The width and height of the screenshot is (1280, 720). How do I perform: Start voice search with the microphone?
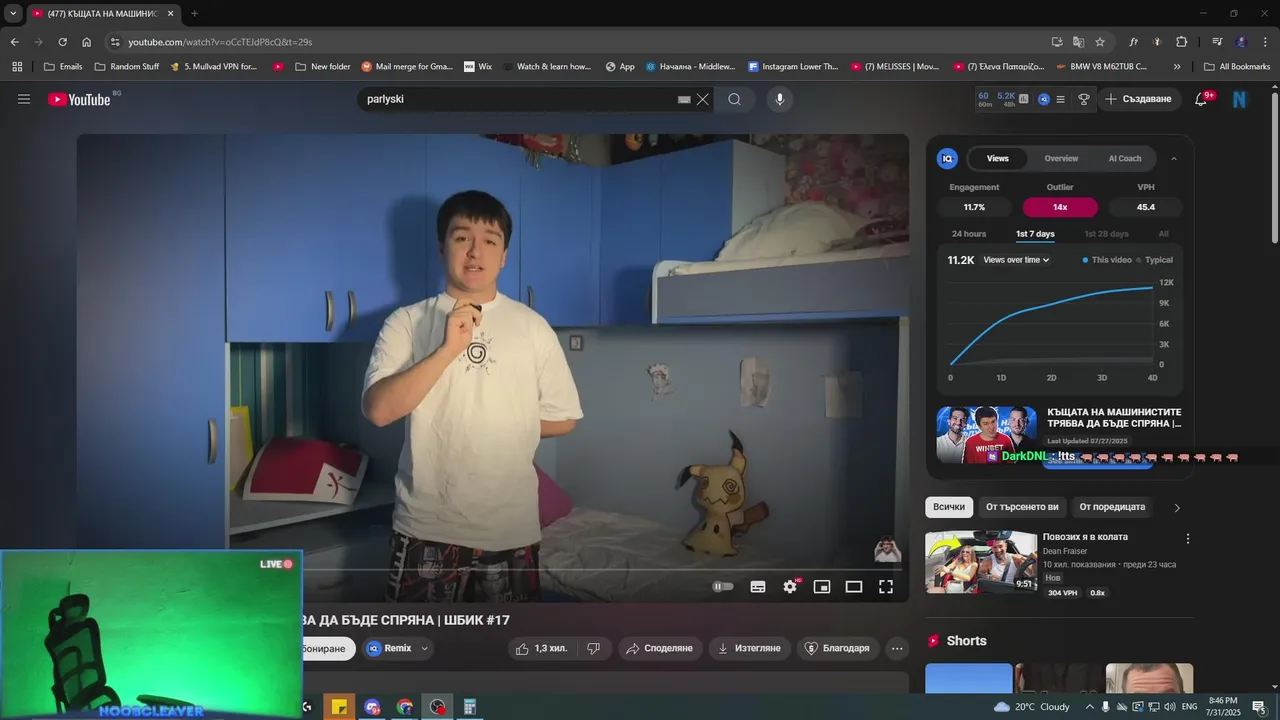click(x=780, y=99)
